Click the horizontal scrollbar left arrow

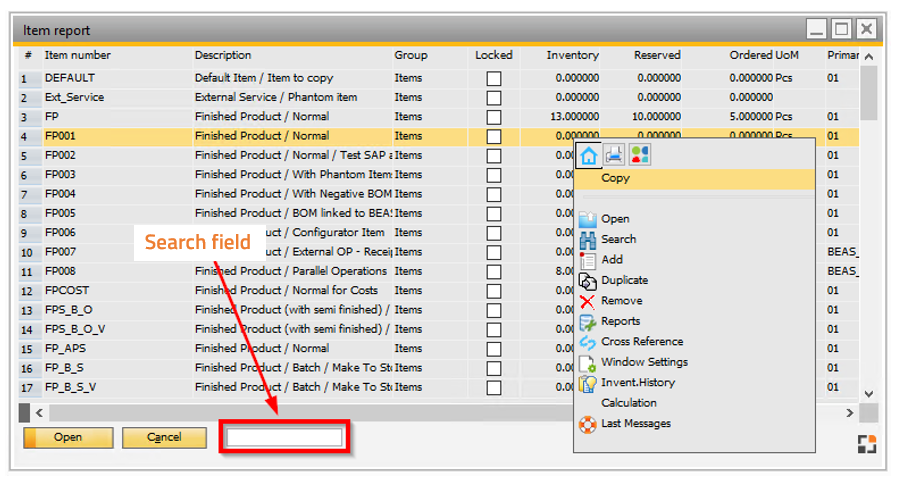[x=39, y=412]
